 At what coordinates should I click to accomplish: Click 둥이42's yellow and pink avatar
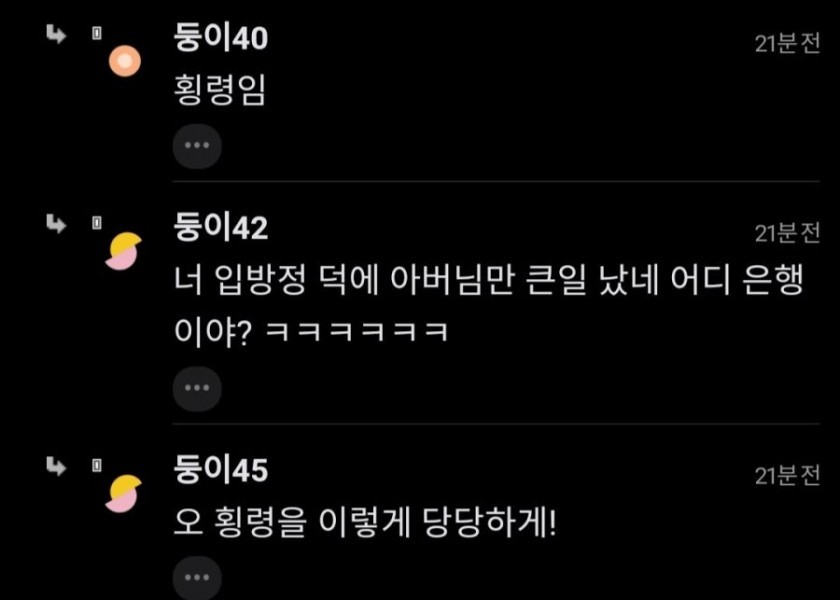coord(124,251)
